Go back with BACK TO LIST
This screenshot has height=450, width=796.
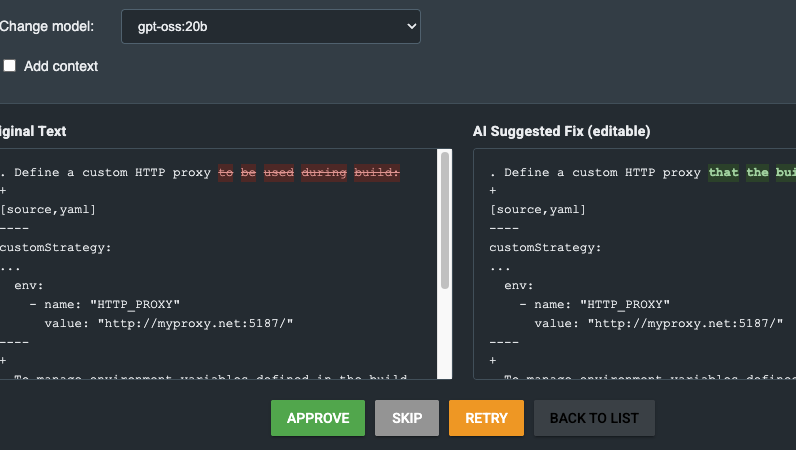(x=594, y=418)
